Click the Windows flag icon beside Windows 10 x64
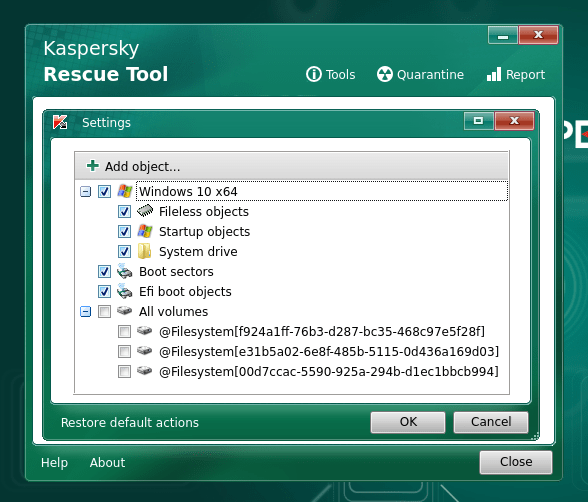The image size is (588, 502). [x=124, y=191]
